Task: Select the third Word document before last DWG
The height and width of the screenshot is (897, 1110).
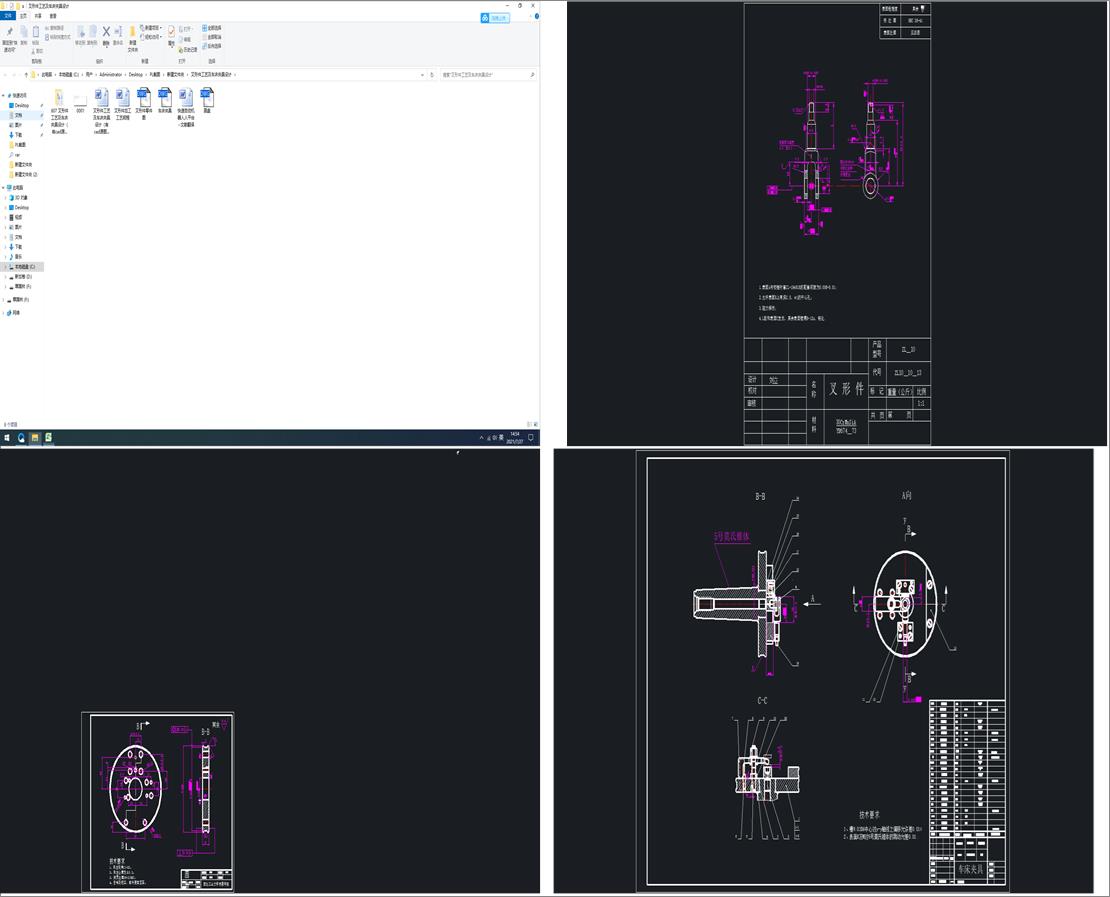Action: click(185, 98)
